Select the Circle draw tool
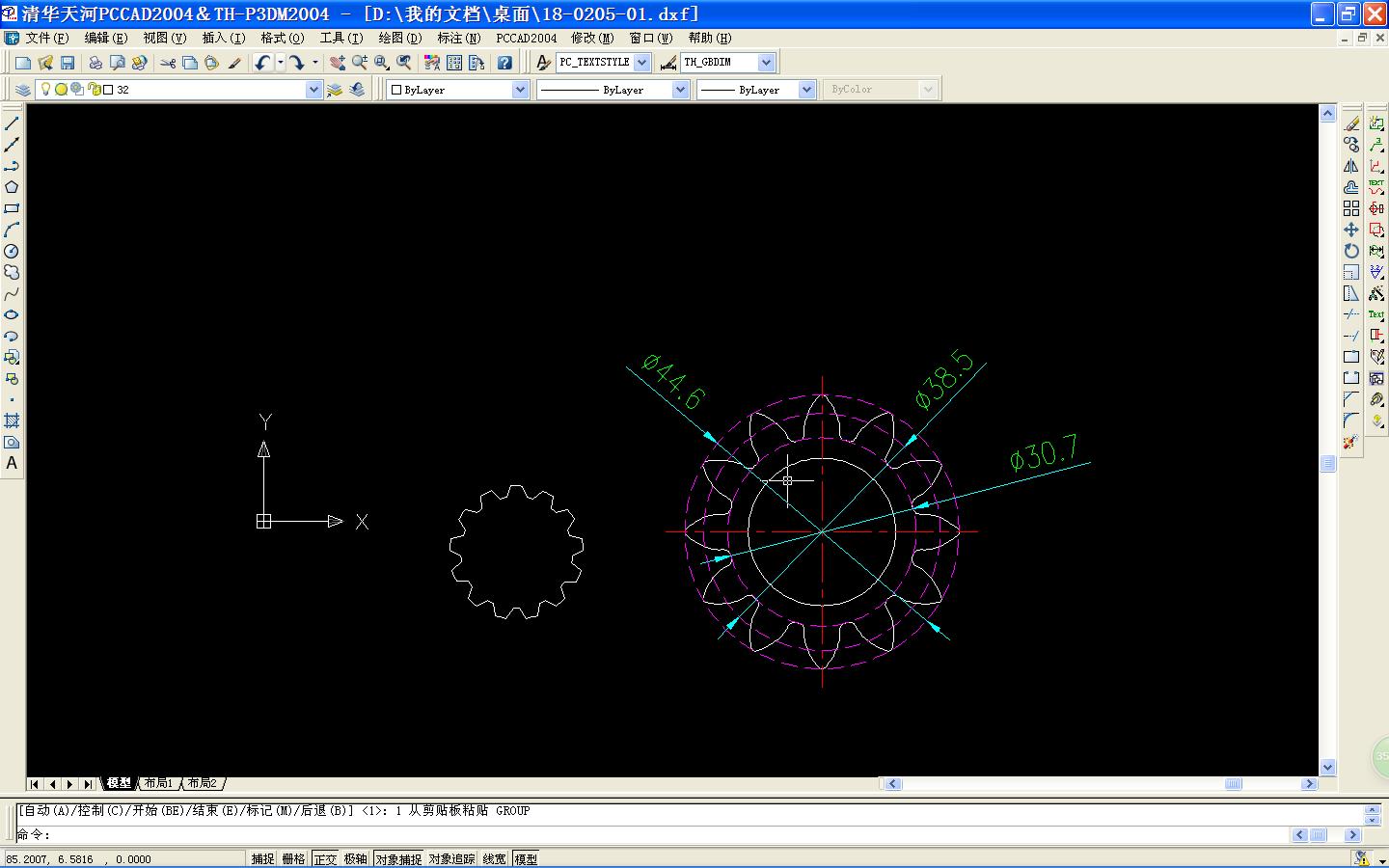Screen dimensions: 1389x868 click(12, 251)
